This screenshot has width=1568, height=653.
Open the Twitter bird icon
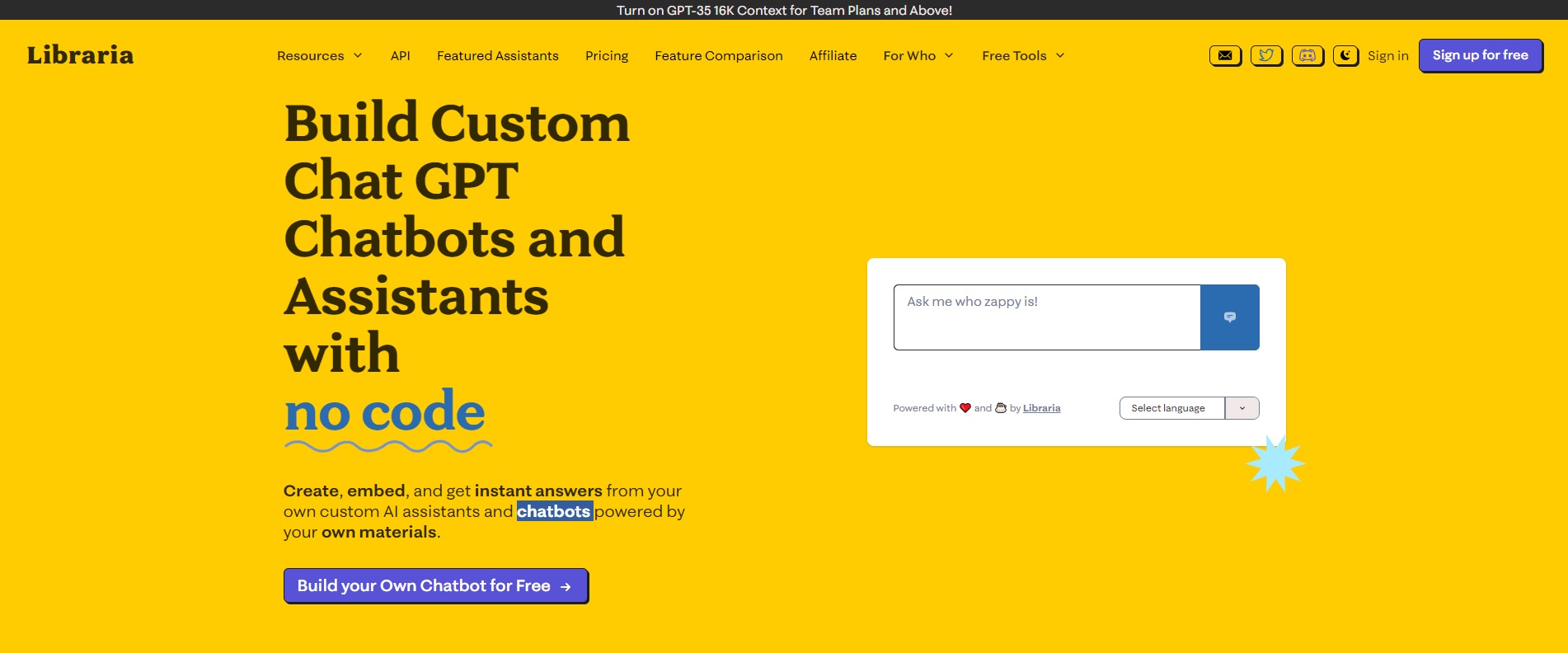tap(1266, 56)
